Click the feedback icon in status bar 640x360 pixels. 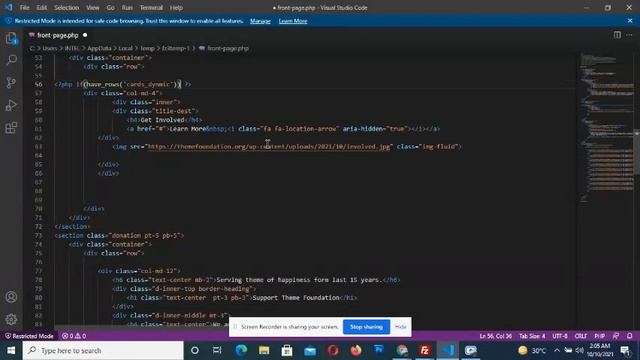pos(616,336)
